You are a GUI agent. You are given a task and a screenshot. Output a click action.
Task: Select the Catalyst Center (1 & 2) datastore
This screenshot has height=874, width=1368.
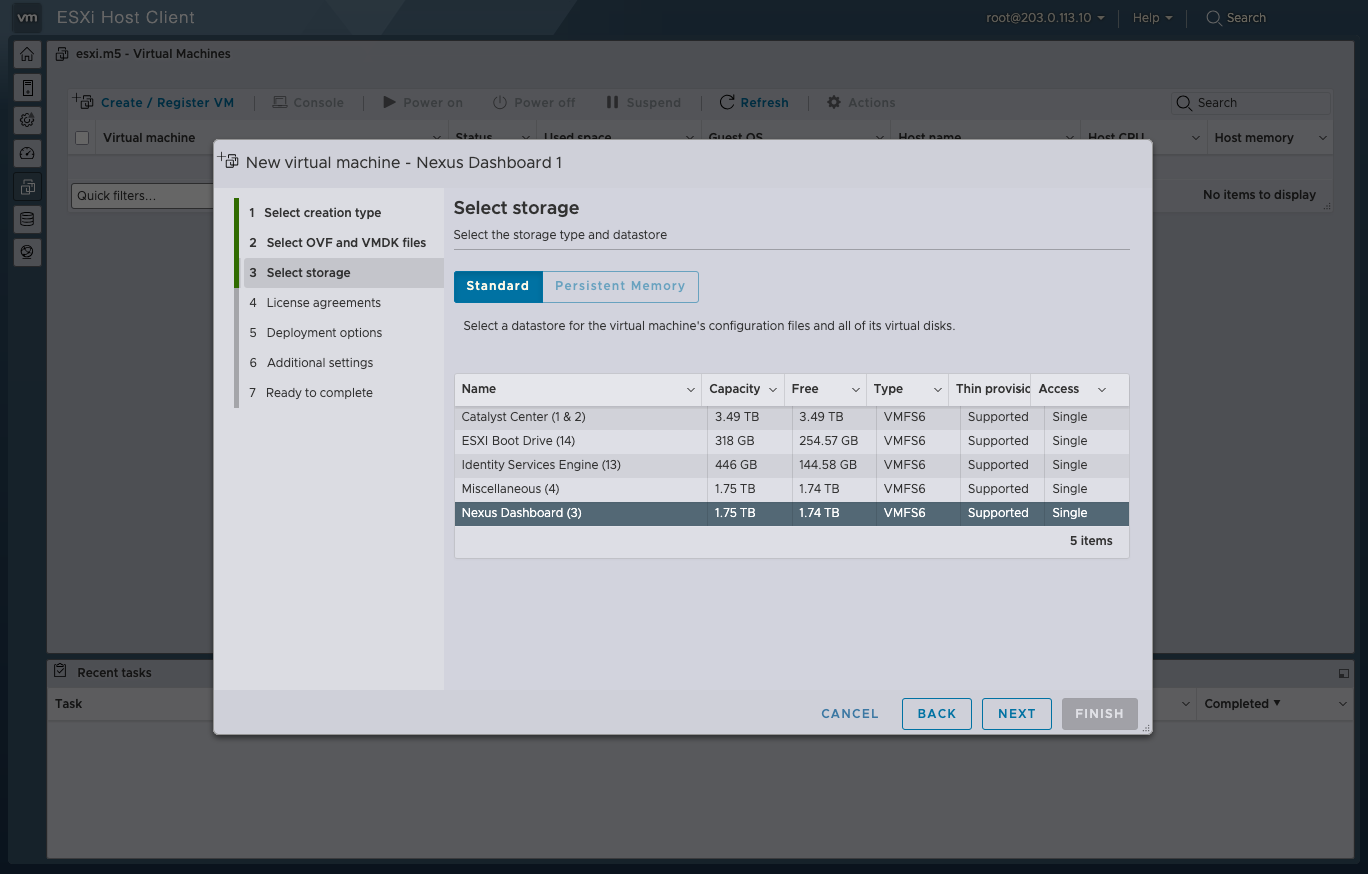pyautogui.click(x=791, y=417)
